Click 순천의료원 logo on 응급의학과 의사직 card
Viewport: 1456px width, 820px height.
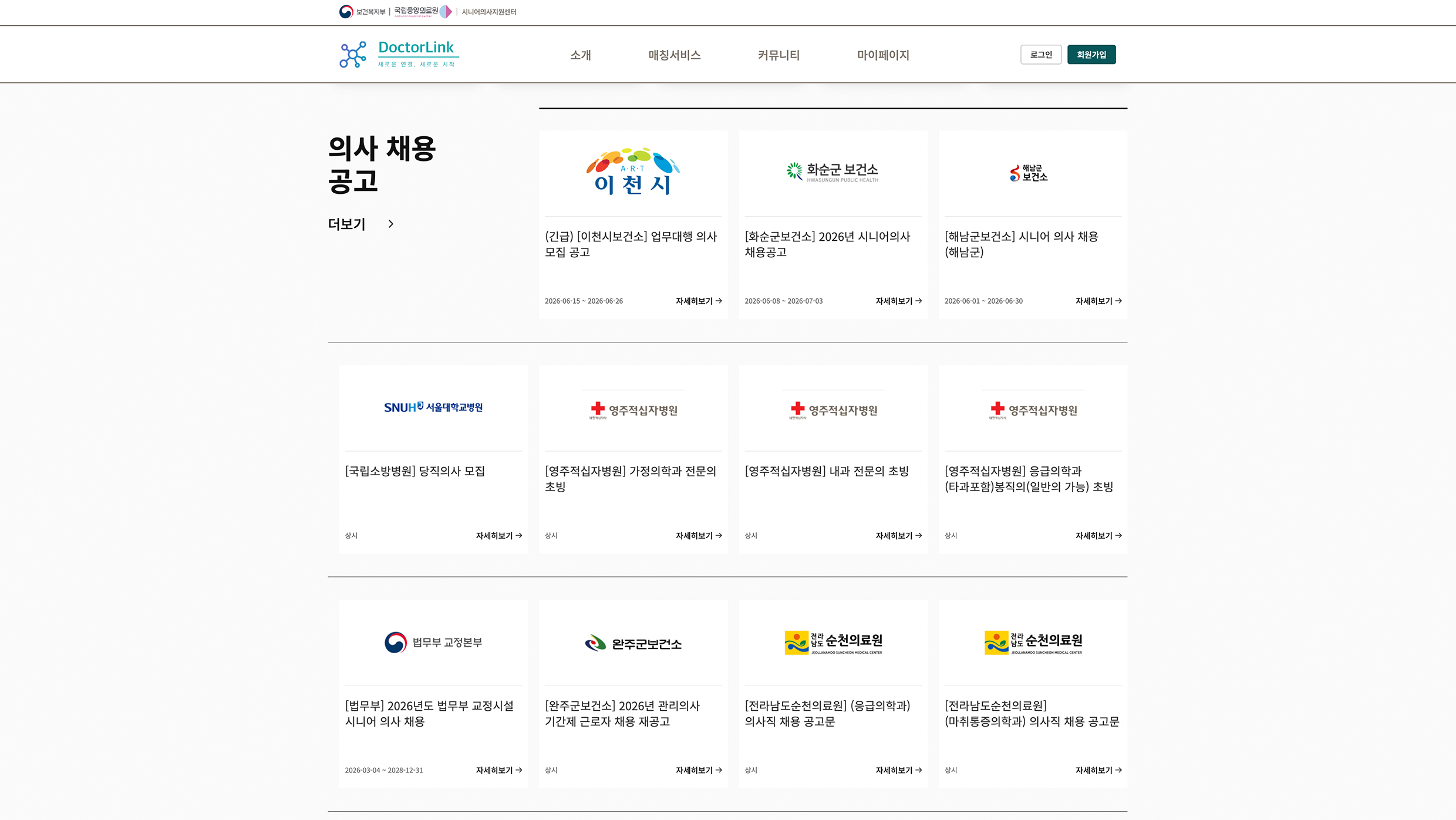833,643
